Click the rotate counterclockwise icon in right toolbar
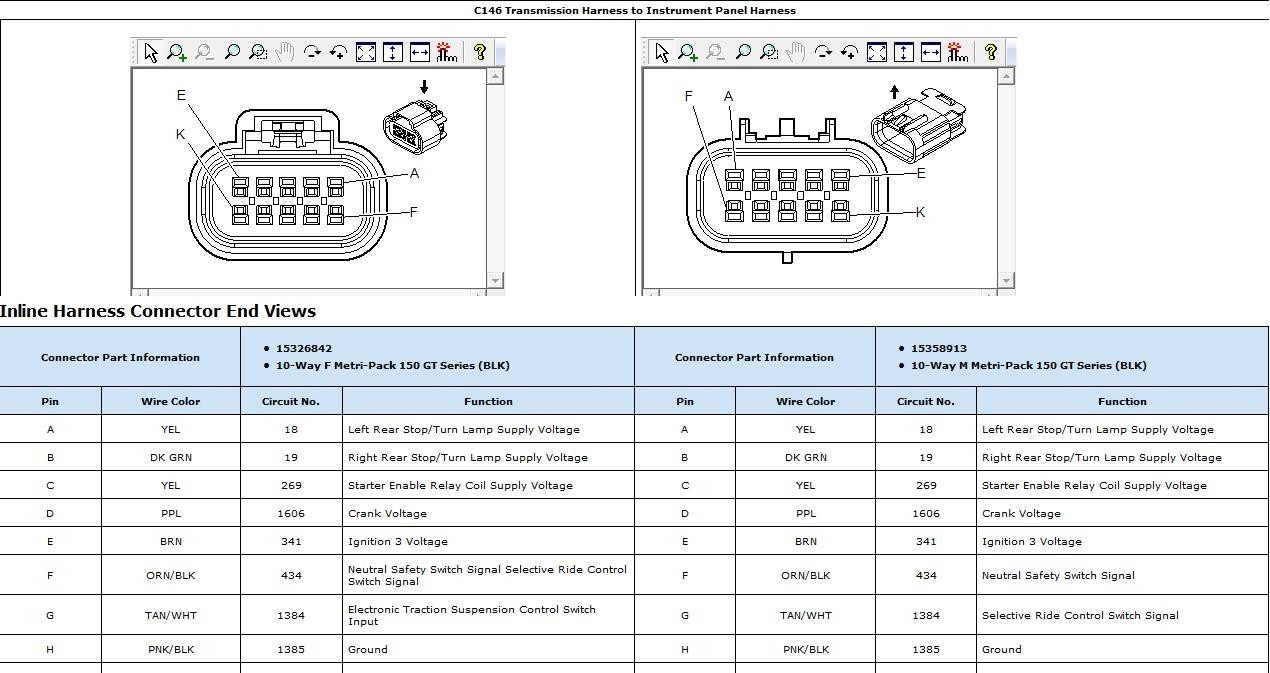Screen dimensions: 1270x673 tap(849, 50)
